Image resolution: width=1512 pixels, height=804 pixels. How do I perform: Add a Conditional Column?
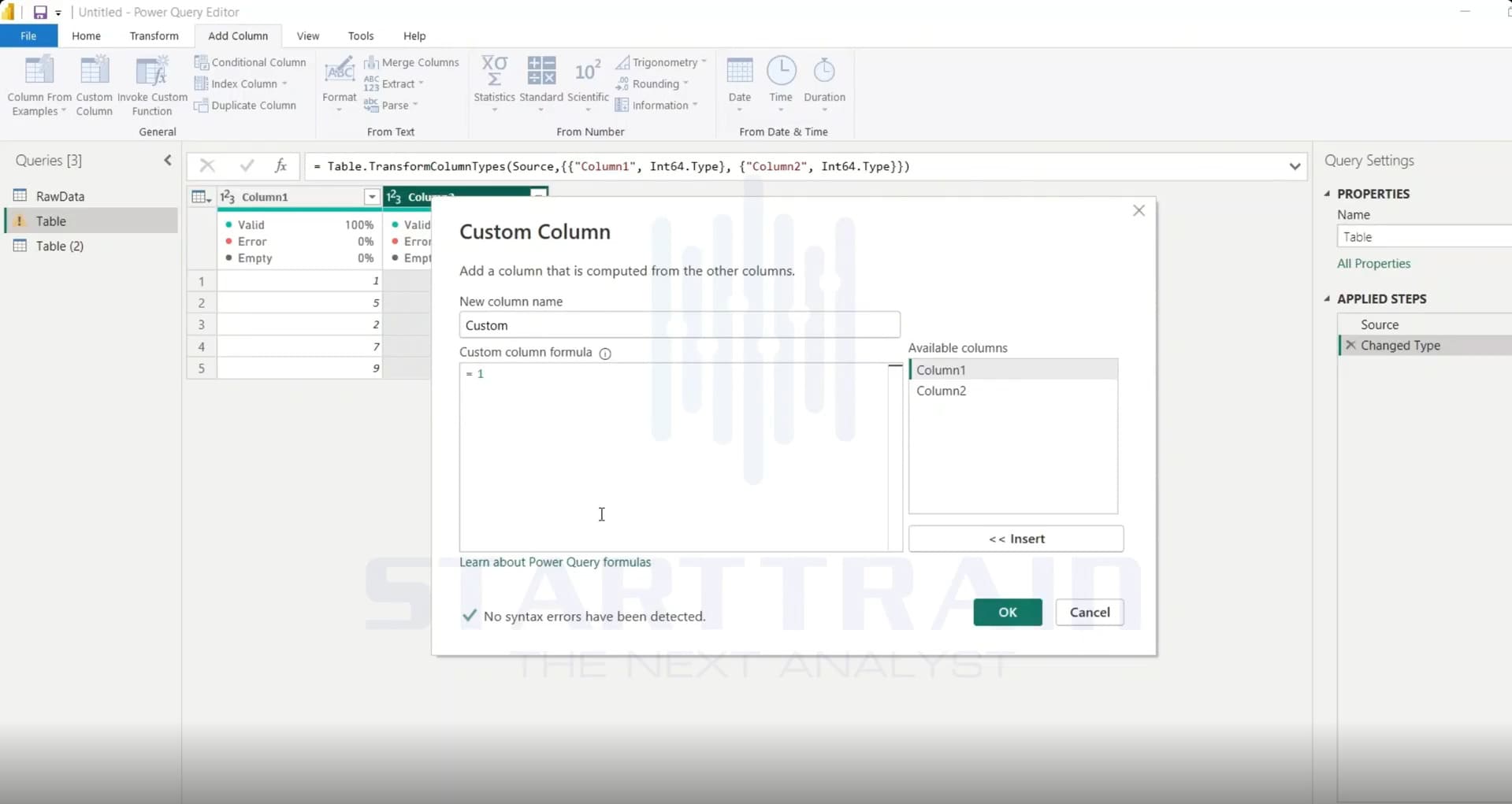coord(250,62)
